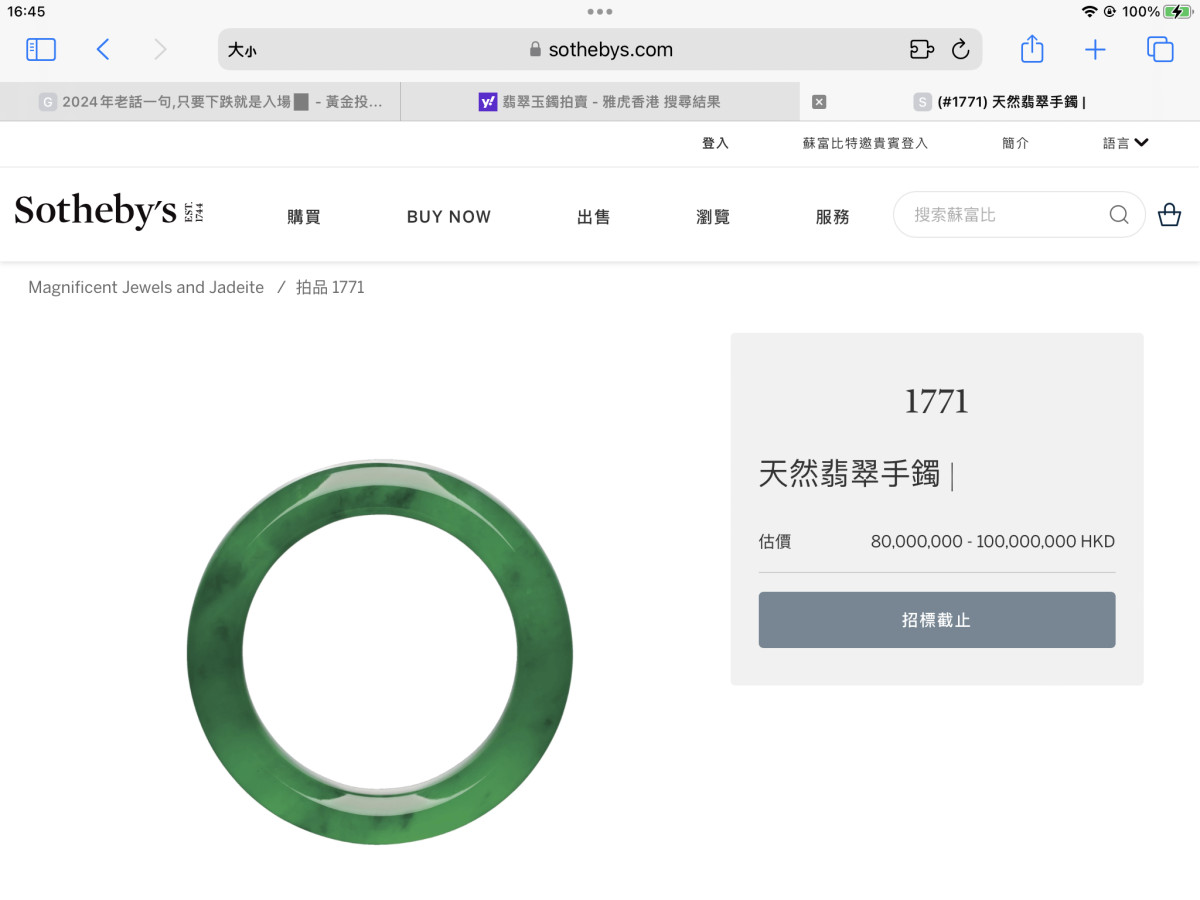Open a new tab with plus

1095,49
